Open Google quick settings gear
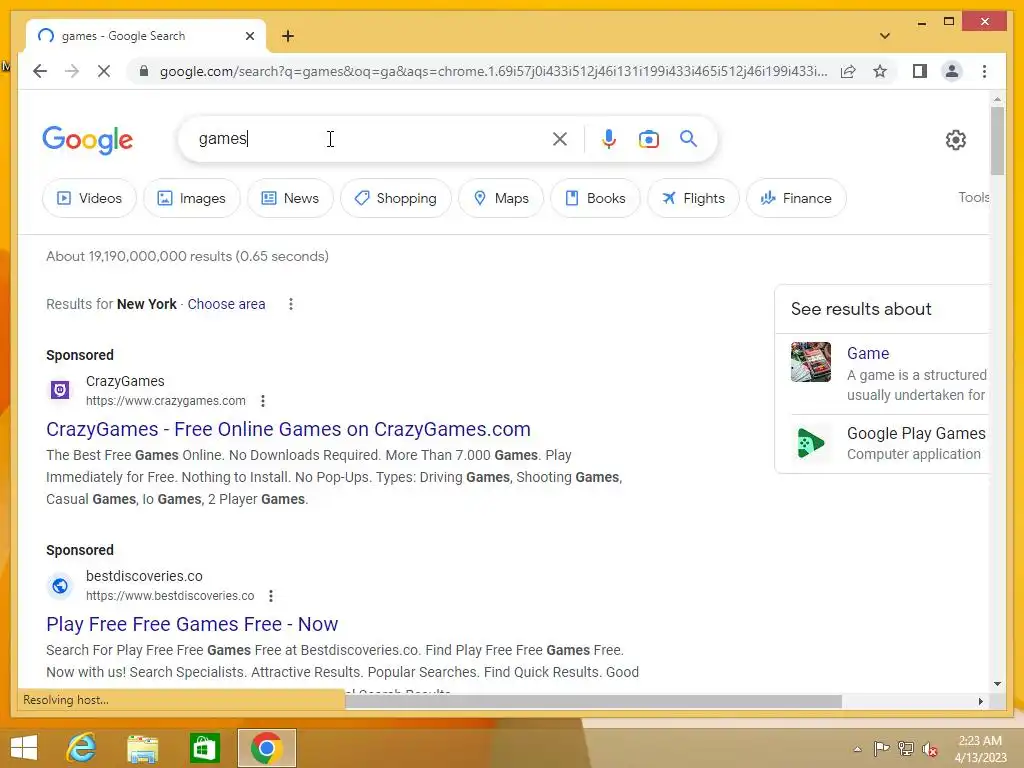Viewport: 1024px width, 768px height. point(955,140)
